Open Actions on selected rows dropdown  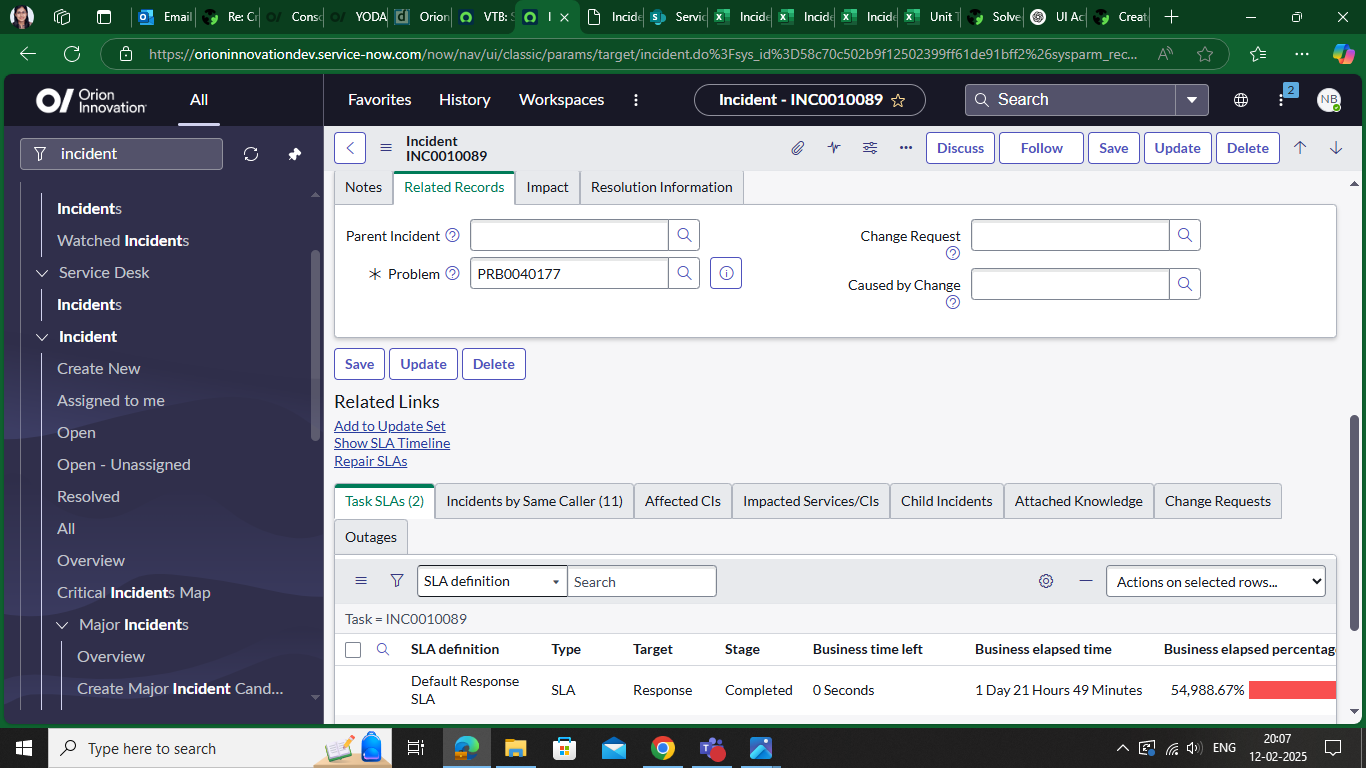pyautogui.click(x=1215, y=581)
